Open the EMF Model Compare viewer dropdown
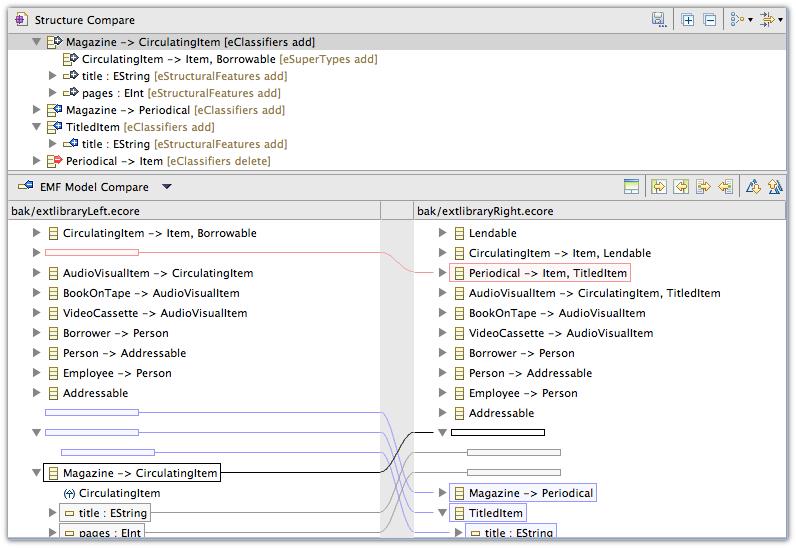 click(167, 187)
